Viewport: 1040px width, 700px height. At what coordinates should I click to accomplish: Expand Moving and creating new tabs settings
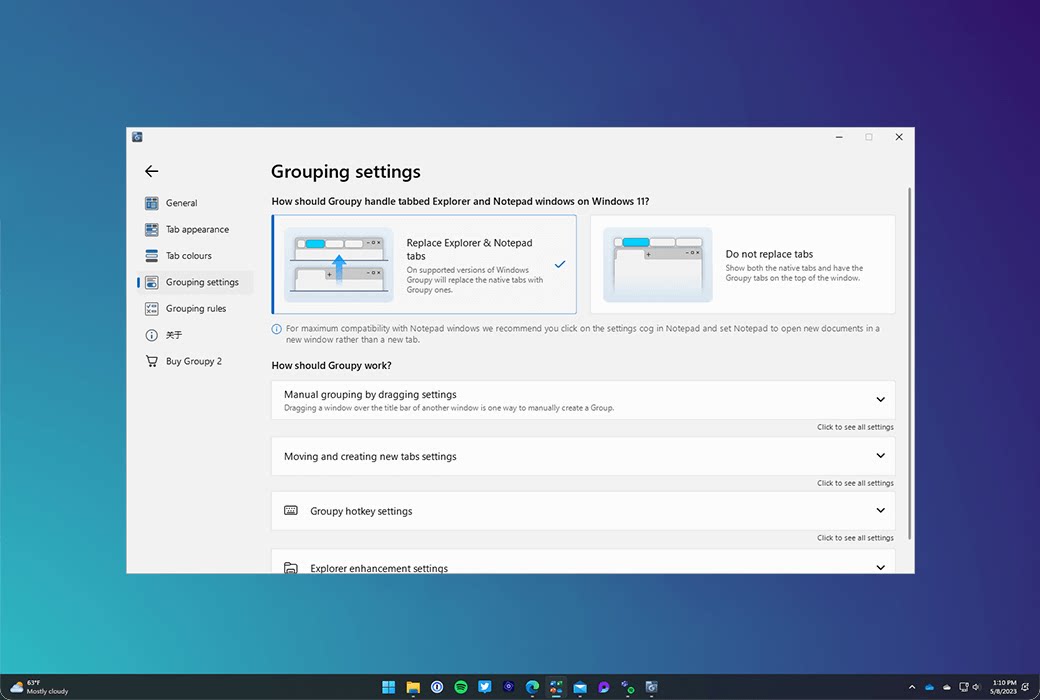click(x=880, y=456)
